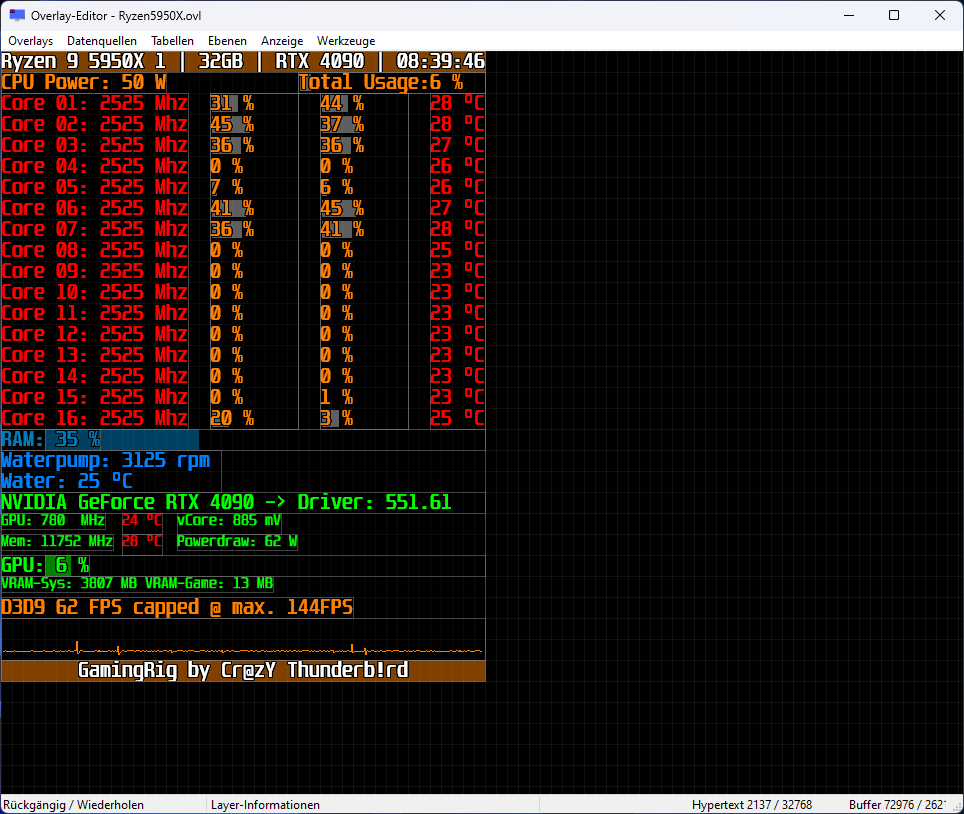Select the VRAM-Game: 13 MB text

[x=209, y=584]
